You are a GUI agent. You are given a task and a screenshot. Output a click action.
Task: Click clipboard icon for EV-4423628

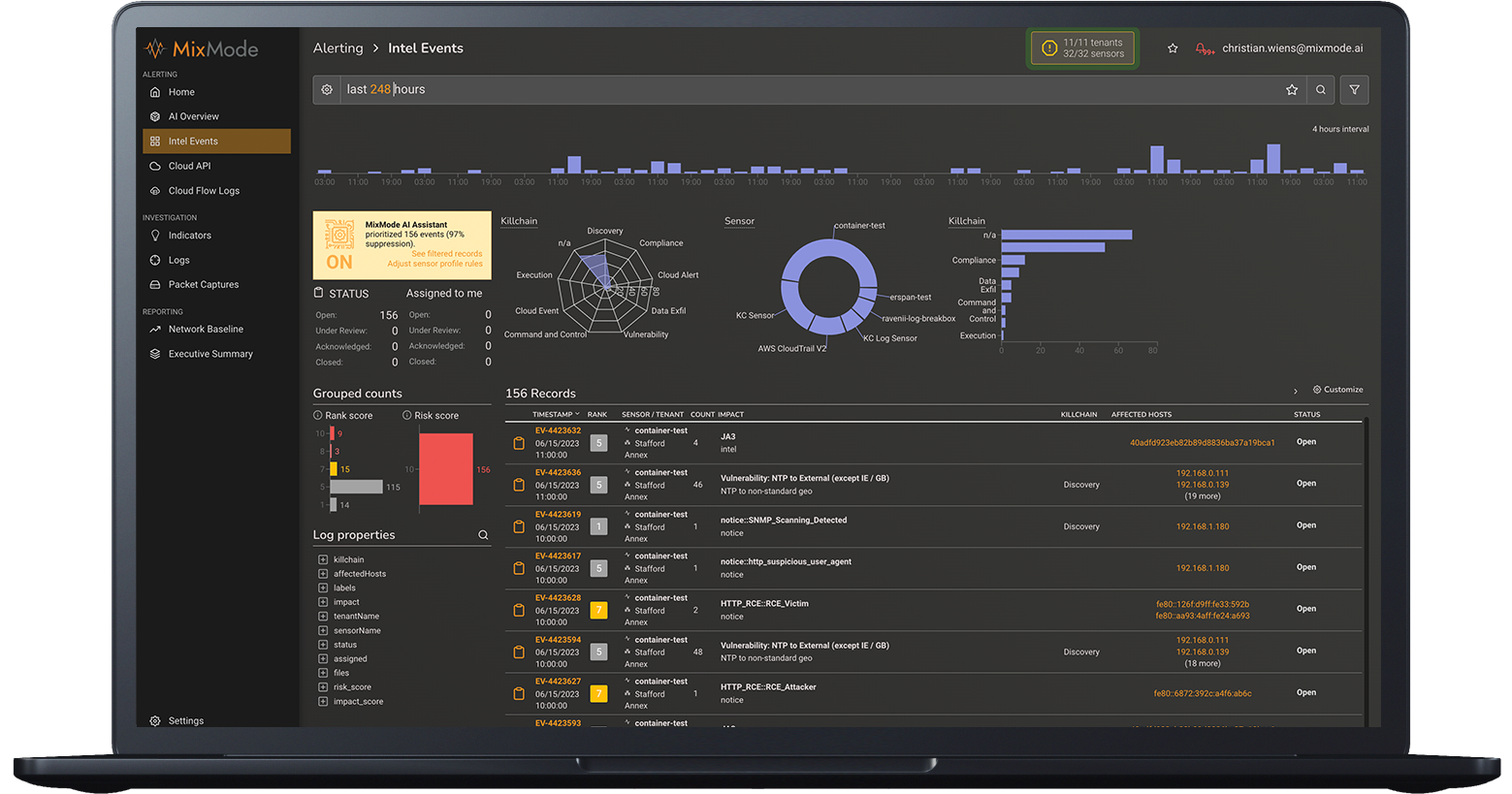point(519,610)
